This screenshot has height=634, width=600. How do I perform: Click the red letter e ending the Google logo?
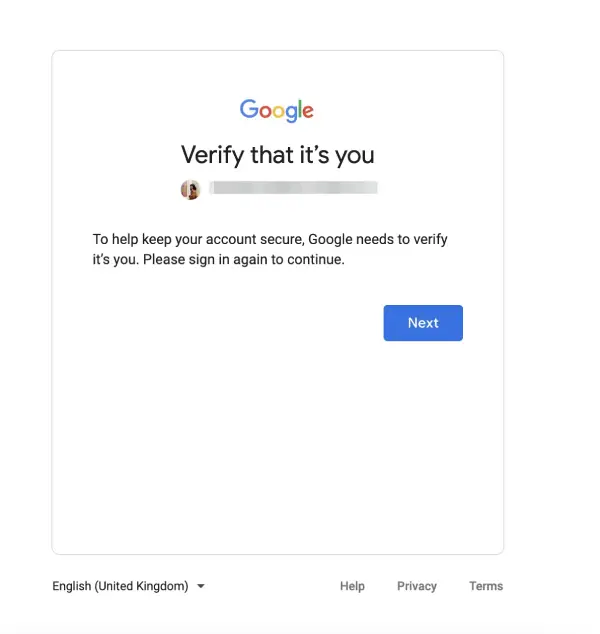[x=308, y=111]
